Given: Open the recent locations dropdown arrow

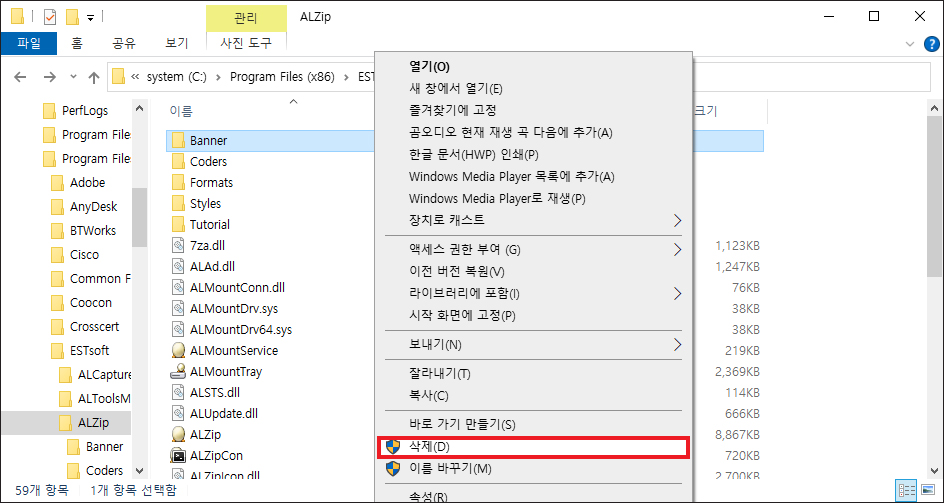Looking at the screenshot, I should coord(73,77).
